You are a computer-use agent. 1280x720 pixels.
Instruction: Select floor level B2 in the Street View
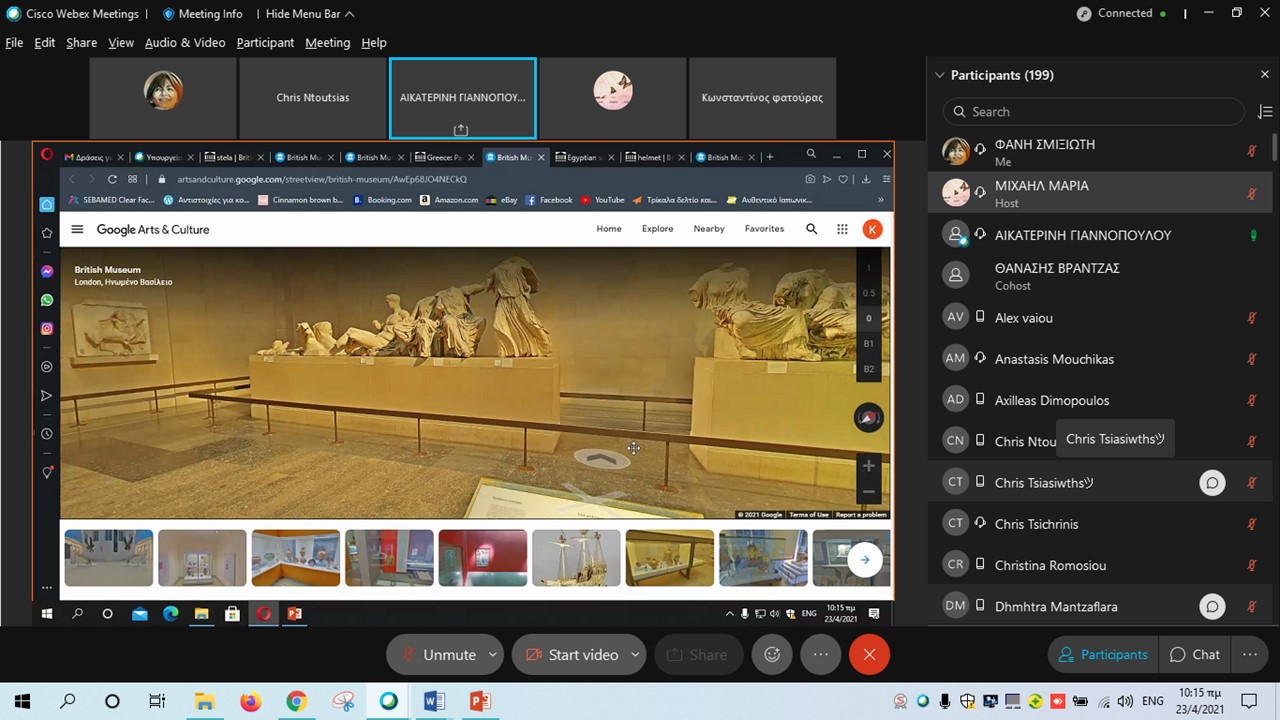868,369
